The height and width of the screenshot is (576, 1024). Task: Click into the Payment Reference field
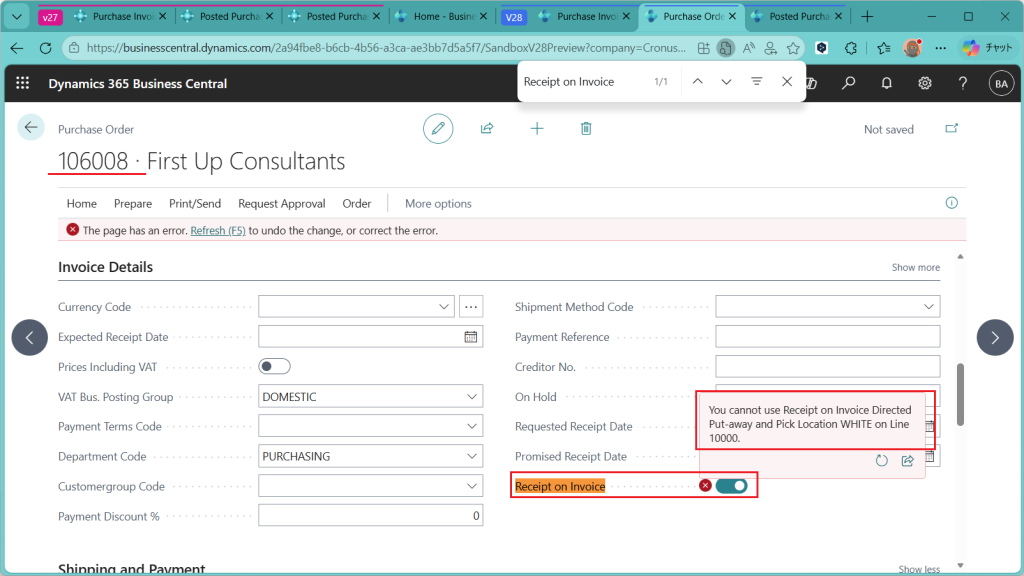point(827,337)
